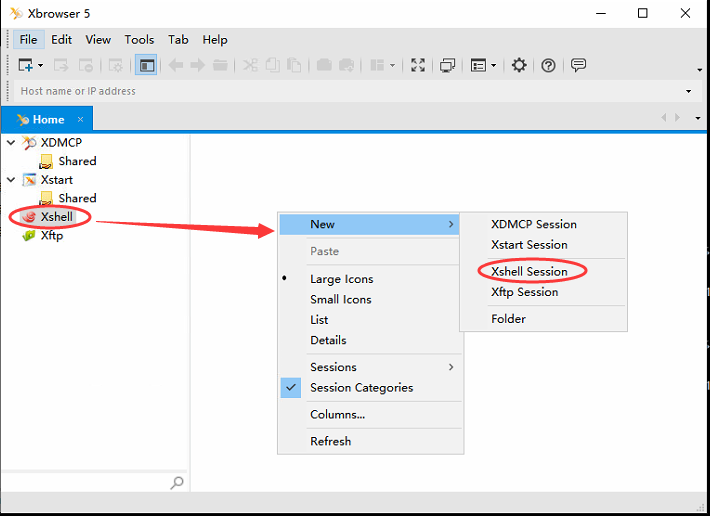The width and height of the screenshot is (710, 516).
Task: Choose Xstart Session from submenu
Action: click(529, 245)
